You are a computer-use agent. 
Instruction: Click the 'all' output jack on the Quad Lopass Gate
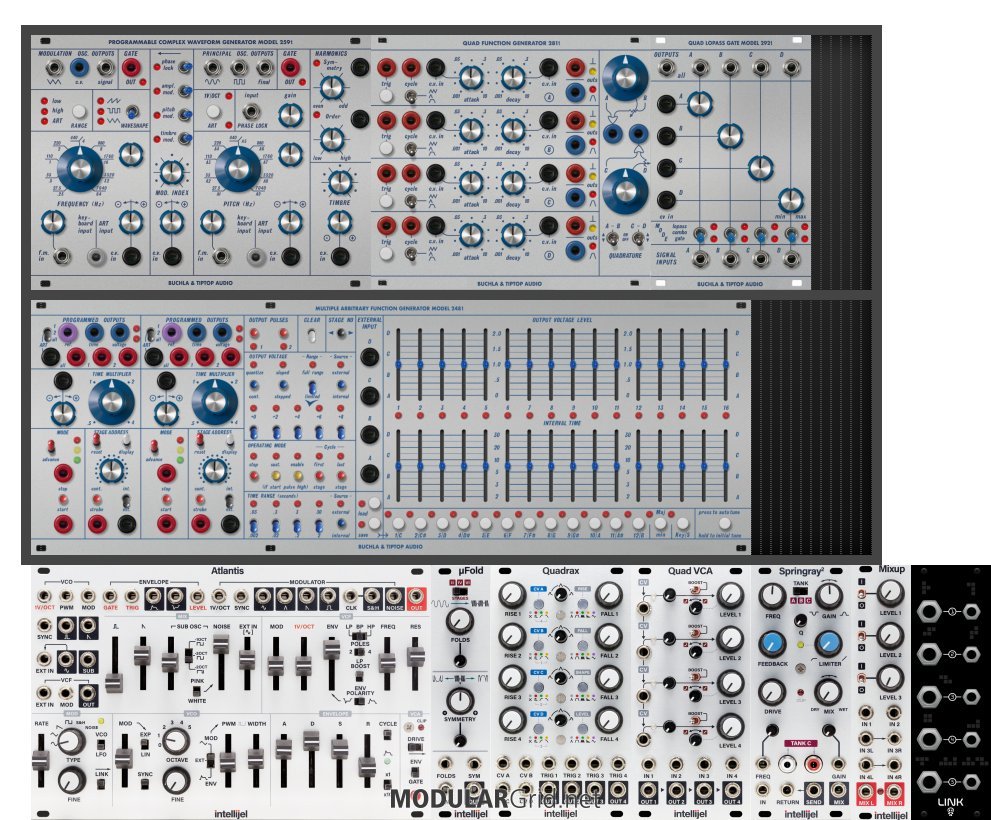[666, 68]
